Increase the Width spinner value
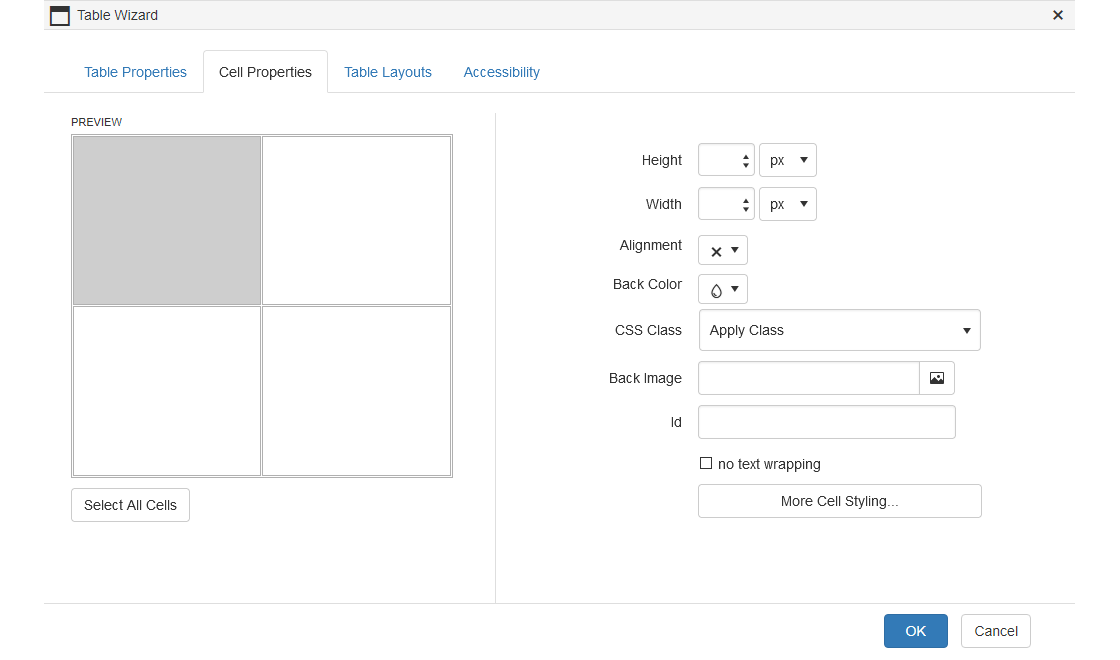Viewport: 1120px width, 660px height. [x=746, y=200]
